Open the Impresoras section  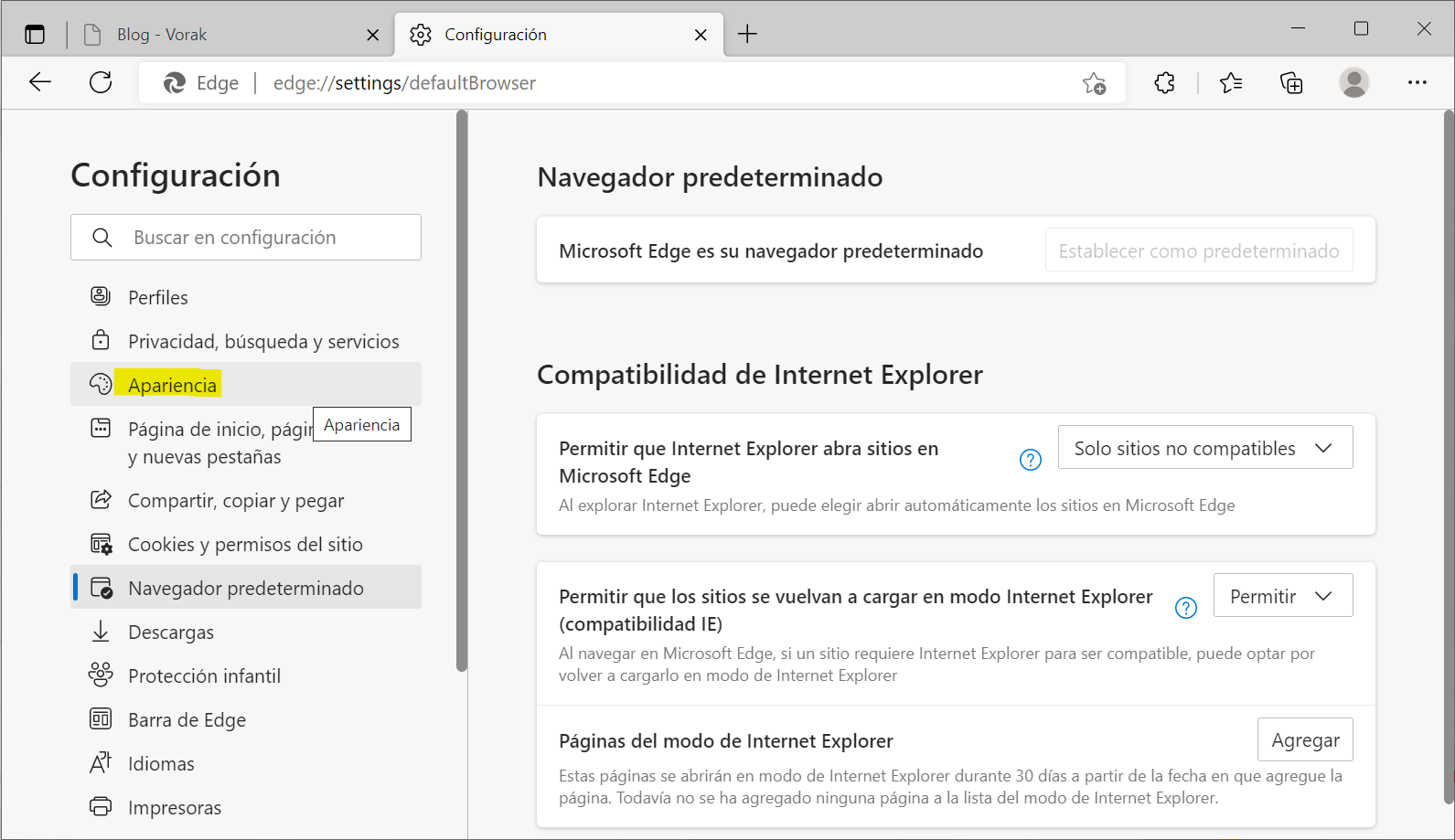pyautogui.click(x=246, y=807)
